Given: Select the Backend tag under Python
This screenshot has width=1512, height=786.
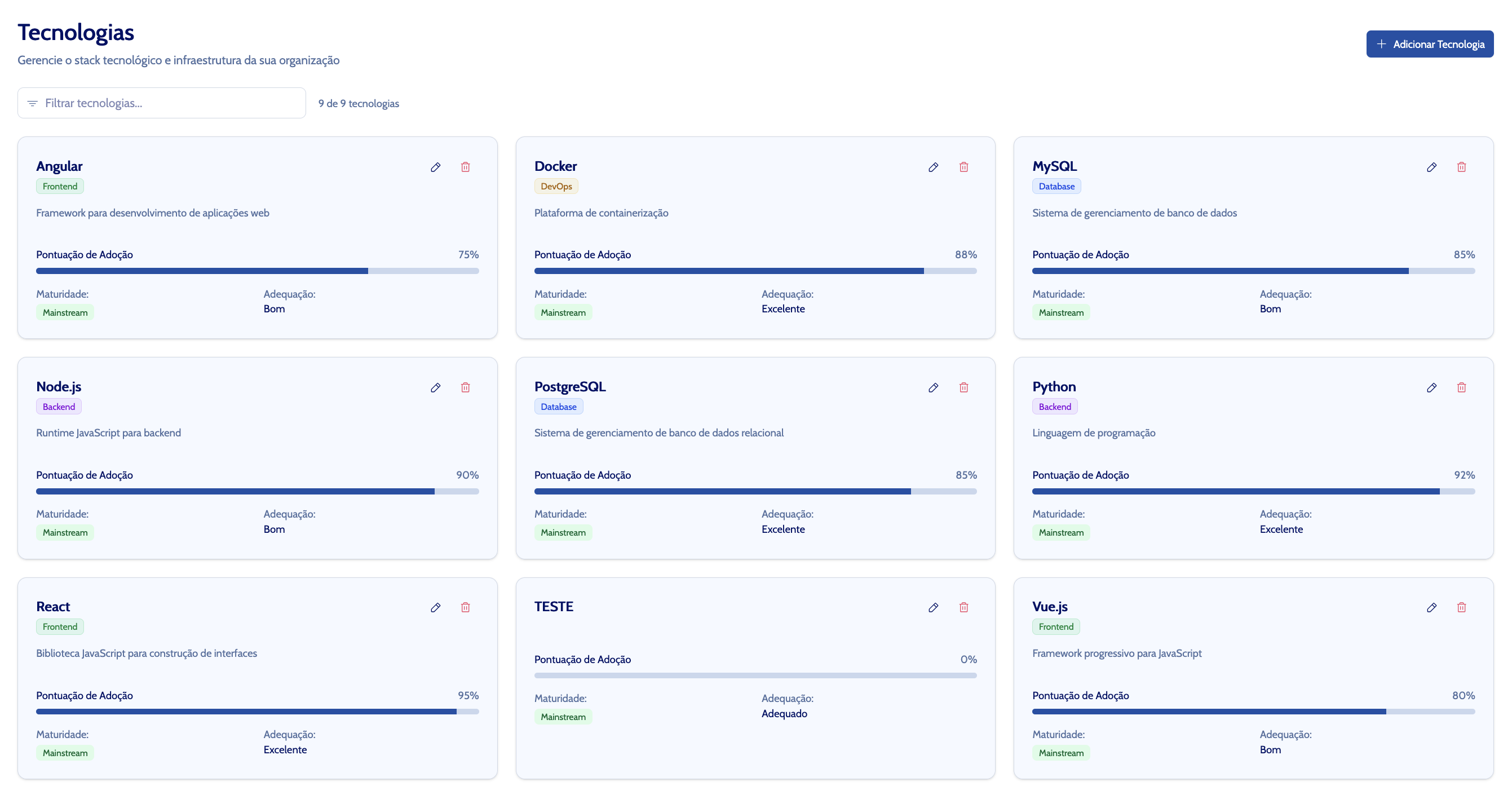Looking at the screenshot, I should click(1054, 407).
